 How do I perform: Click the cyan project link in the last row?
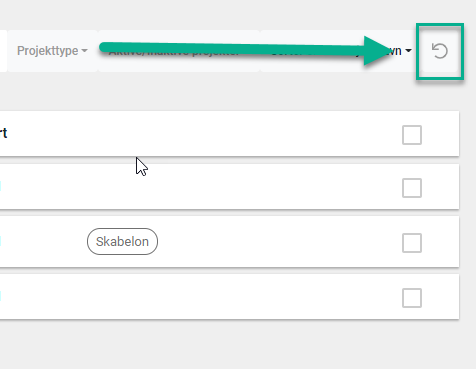[x=0, y=296]
